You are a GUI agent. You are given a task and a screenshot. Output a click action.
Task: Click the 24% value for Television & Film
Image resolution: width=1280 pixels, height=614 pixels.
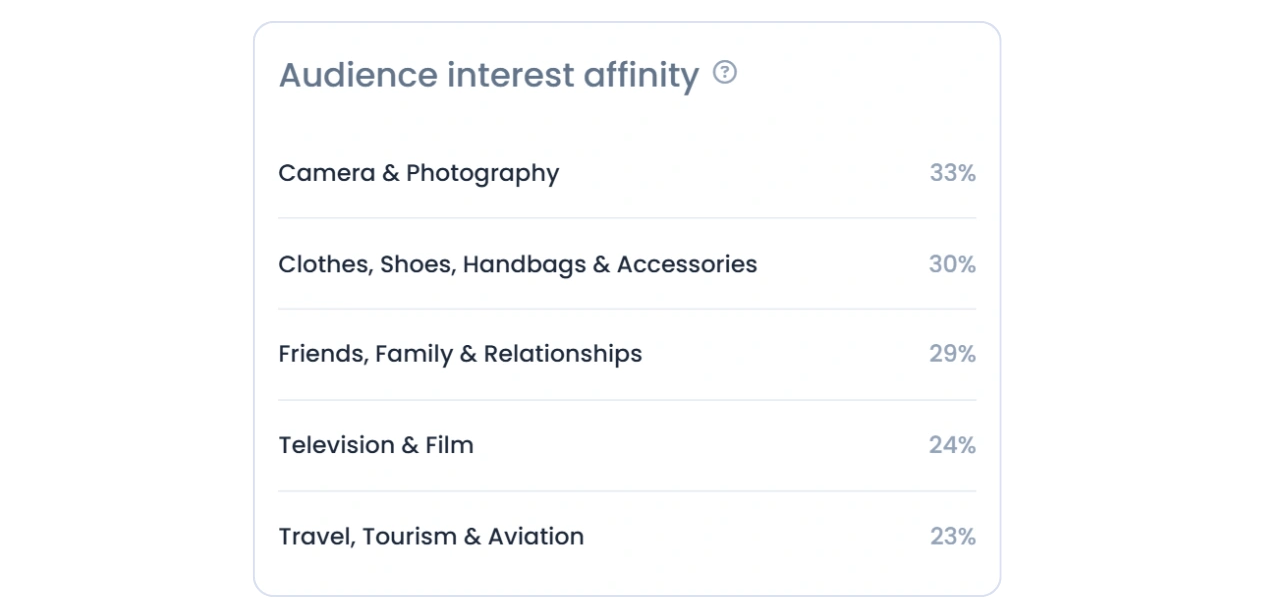pos(952,445)
